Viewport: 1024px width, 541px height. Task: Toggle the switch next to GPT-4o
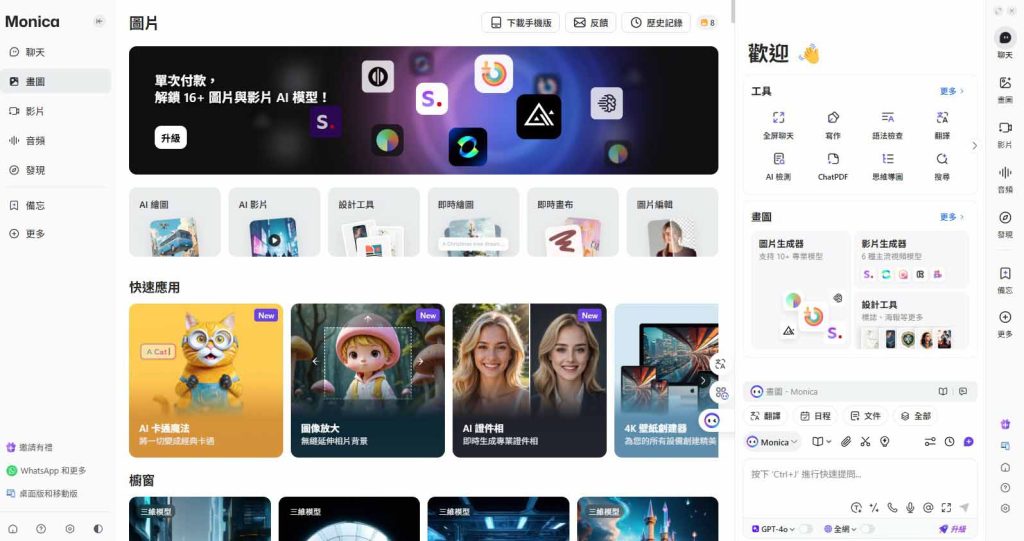[805, 529]
